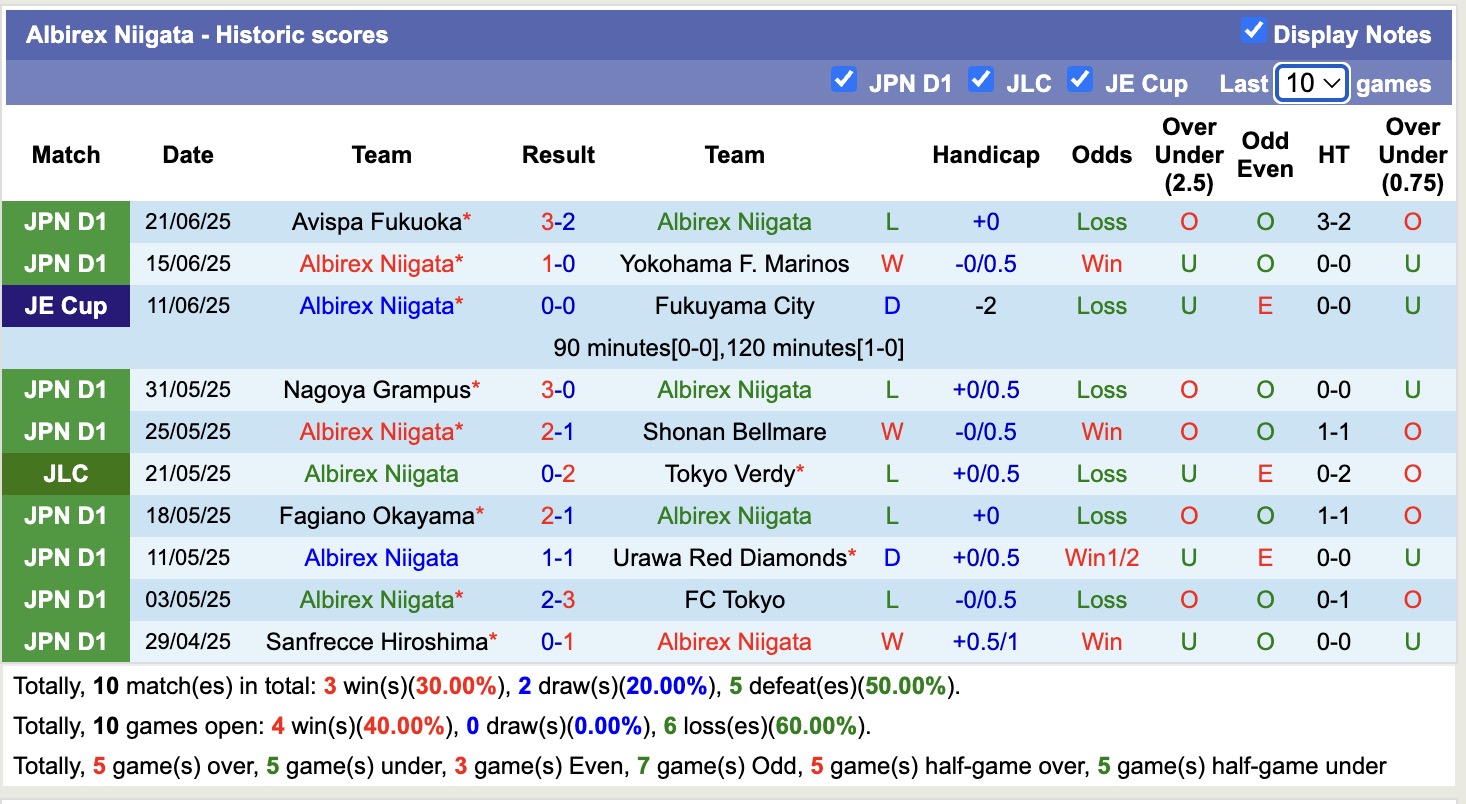
Task: Click the JPN D1 badge on the 21/06 row
Action: [64, 221]
